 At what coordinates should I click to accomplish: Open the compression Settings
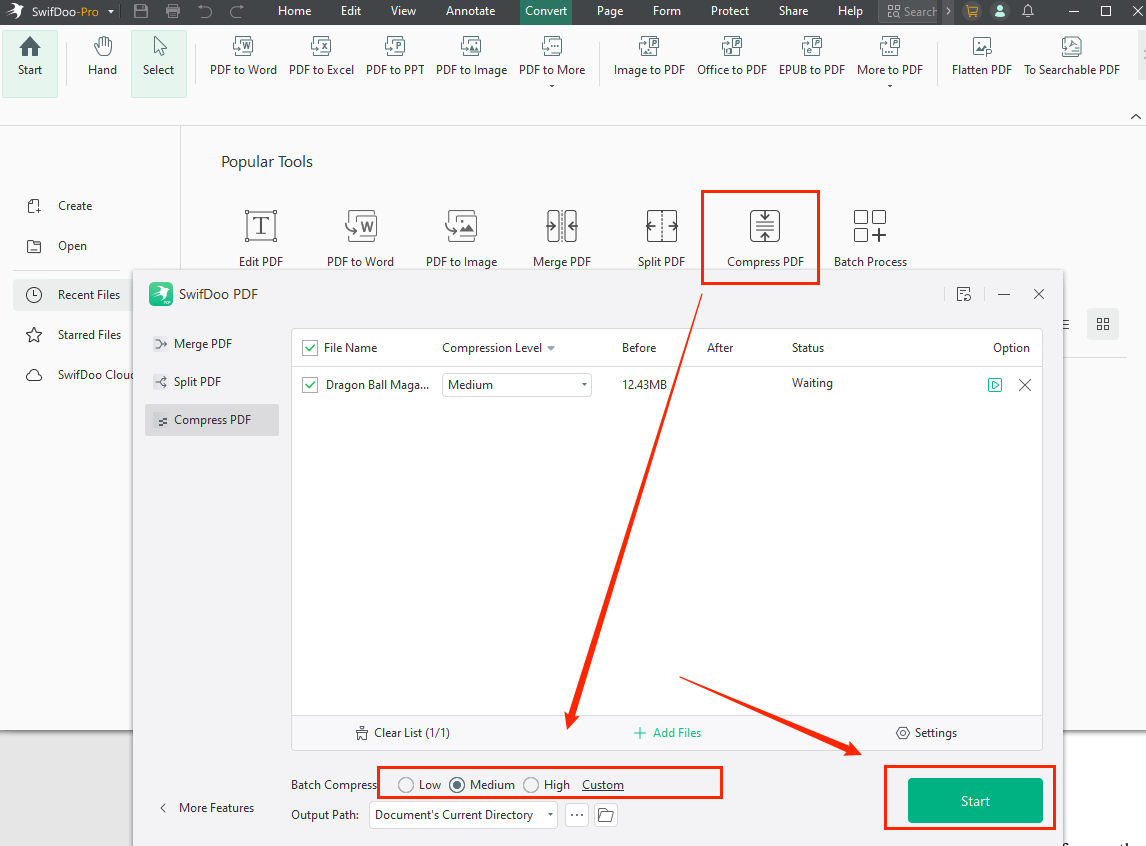pos(927,733)
